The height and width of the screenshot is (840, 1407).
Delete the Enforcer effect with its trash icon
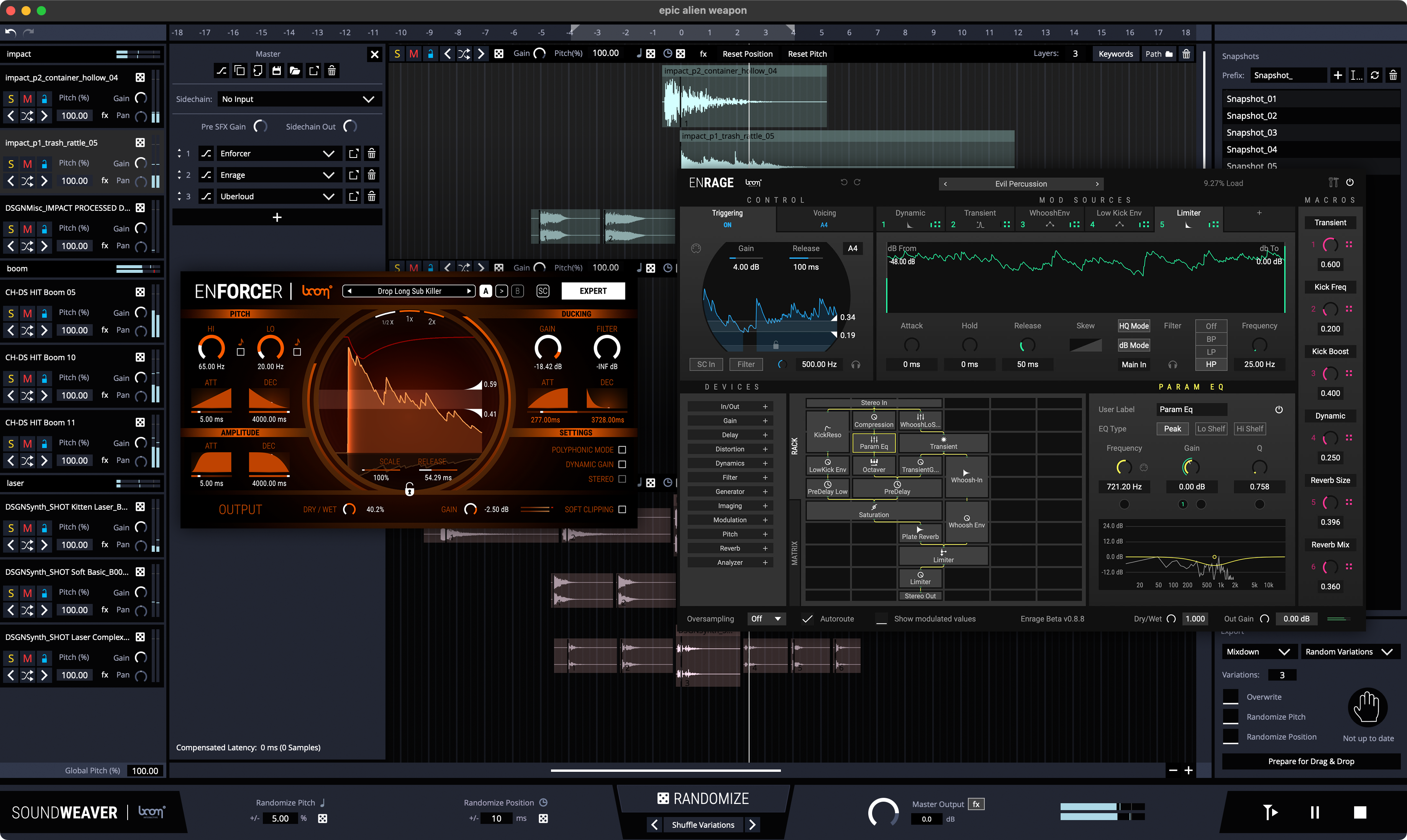pos(371,153)
